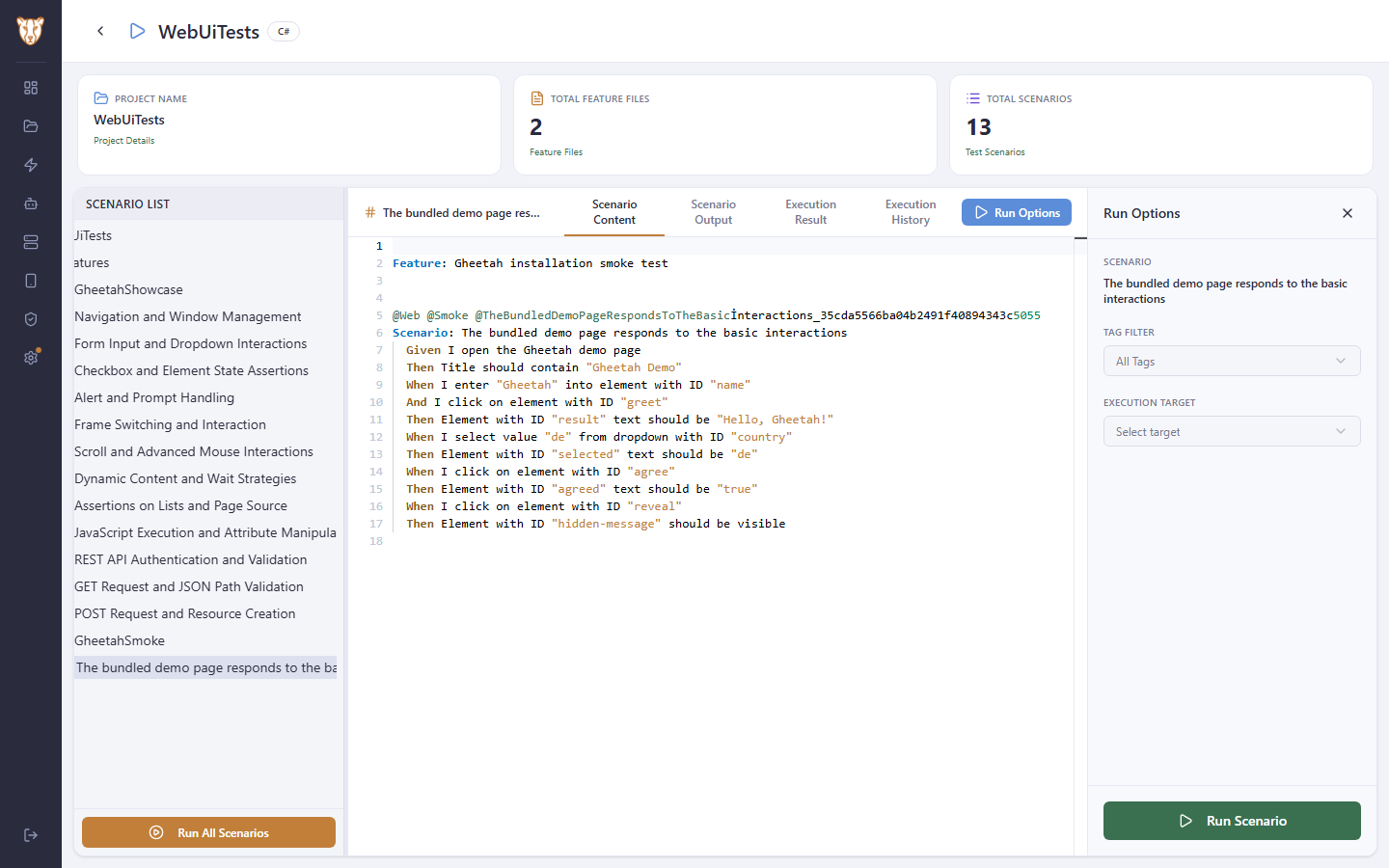Go back using the left chevron
Image resolution: width=1389 pixels, height=868 pixels.
[100, 31]
